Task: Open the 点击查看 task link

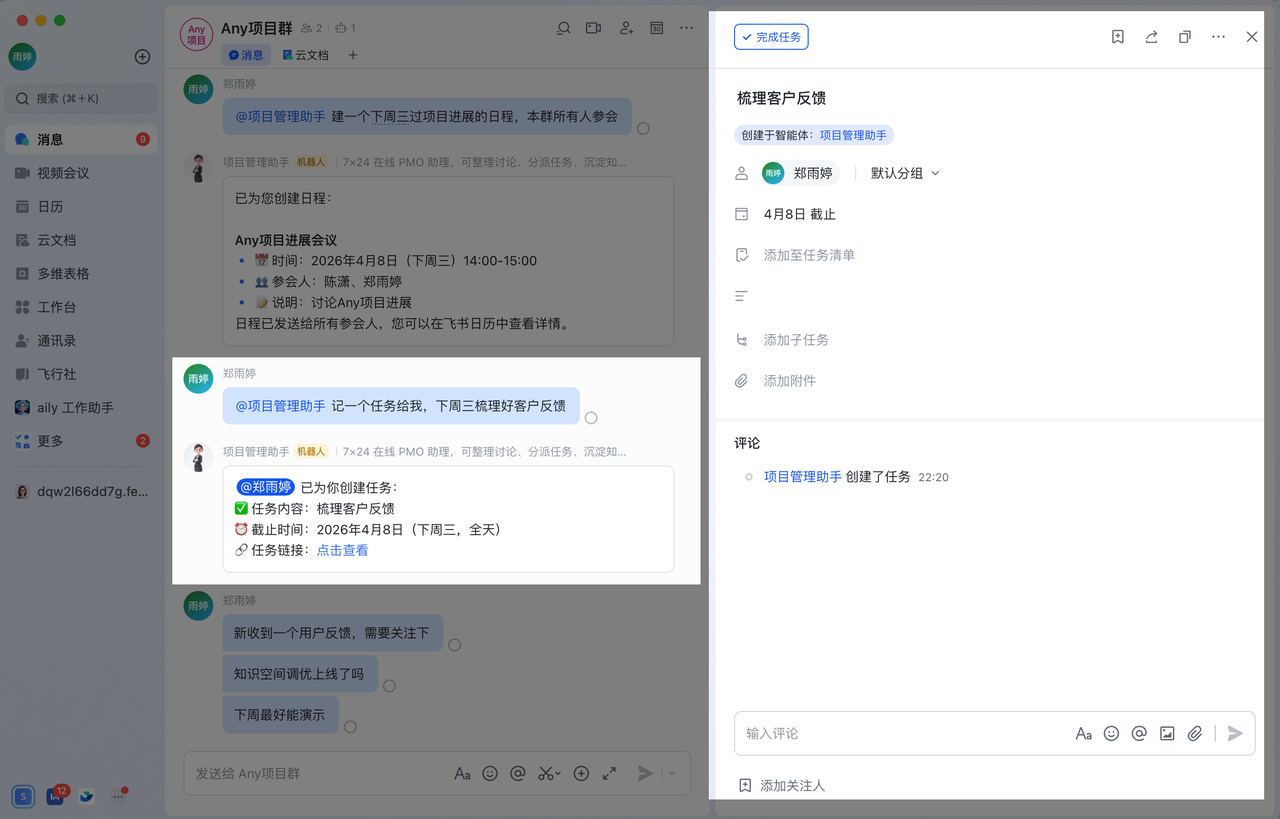Action: [342, 550]
